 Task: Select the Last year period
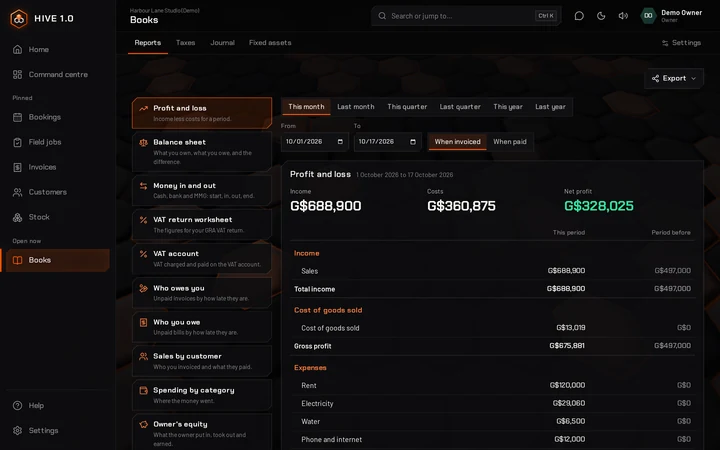pos(550,107)
